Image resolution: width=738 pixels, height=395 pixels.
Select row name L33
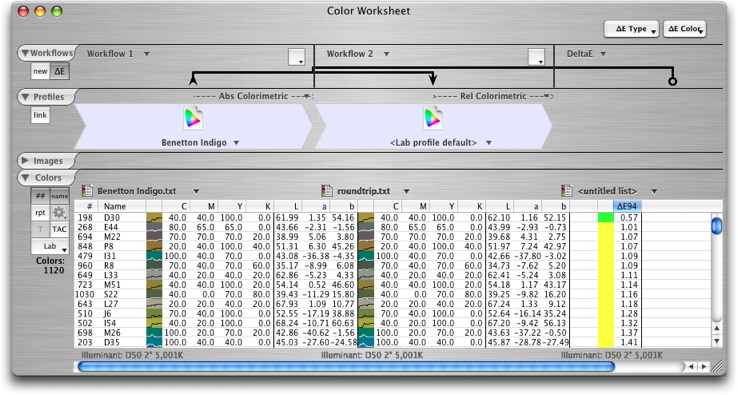(111, 275)
